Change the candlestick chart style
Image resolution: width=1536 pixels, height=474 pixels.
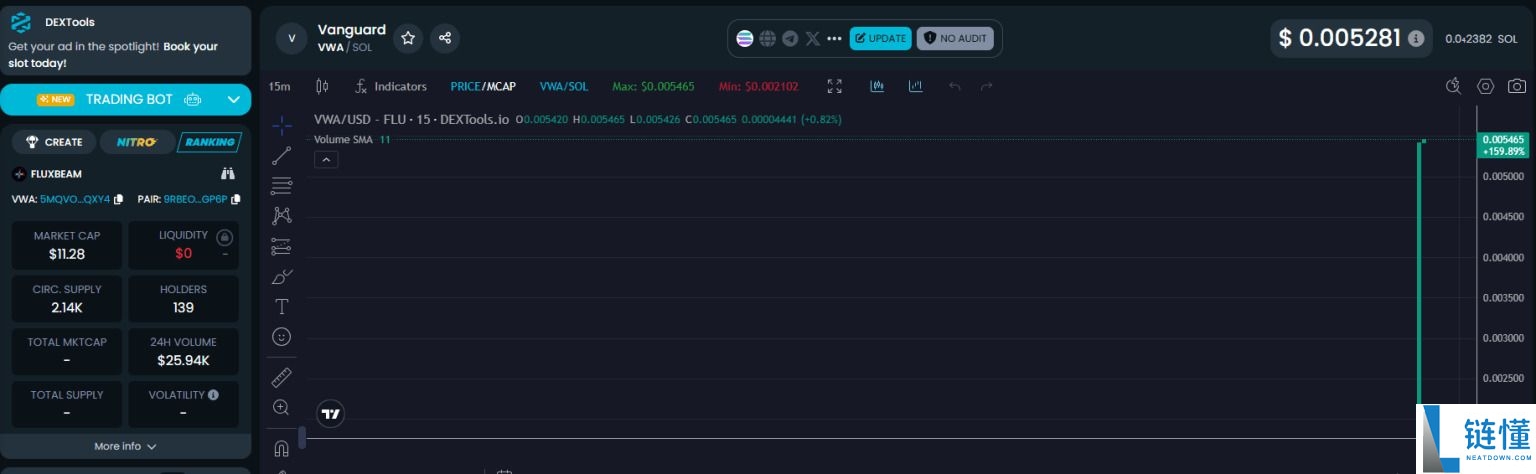click(322, 86)
